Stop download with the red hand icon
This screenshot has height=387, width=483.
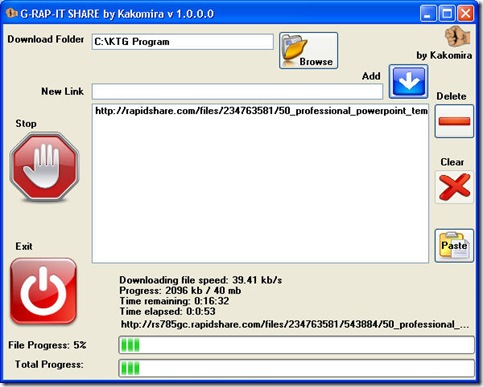pos(44,167)
